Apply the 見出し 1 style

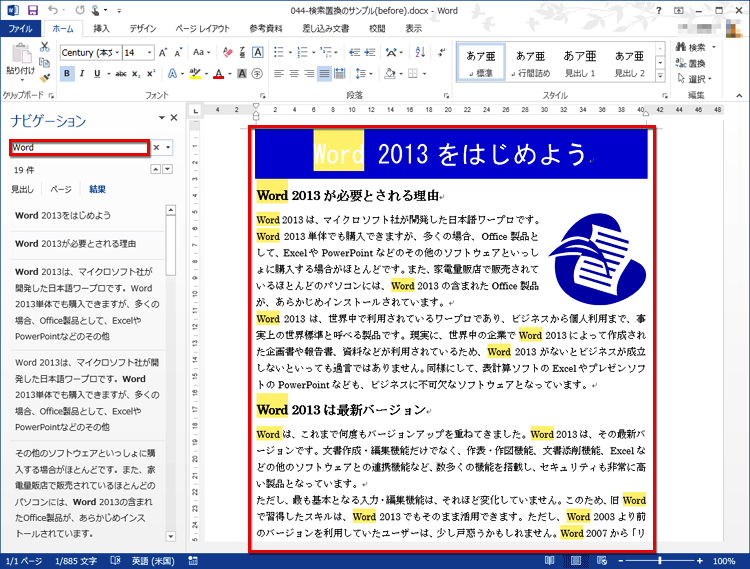580,63
